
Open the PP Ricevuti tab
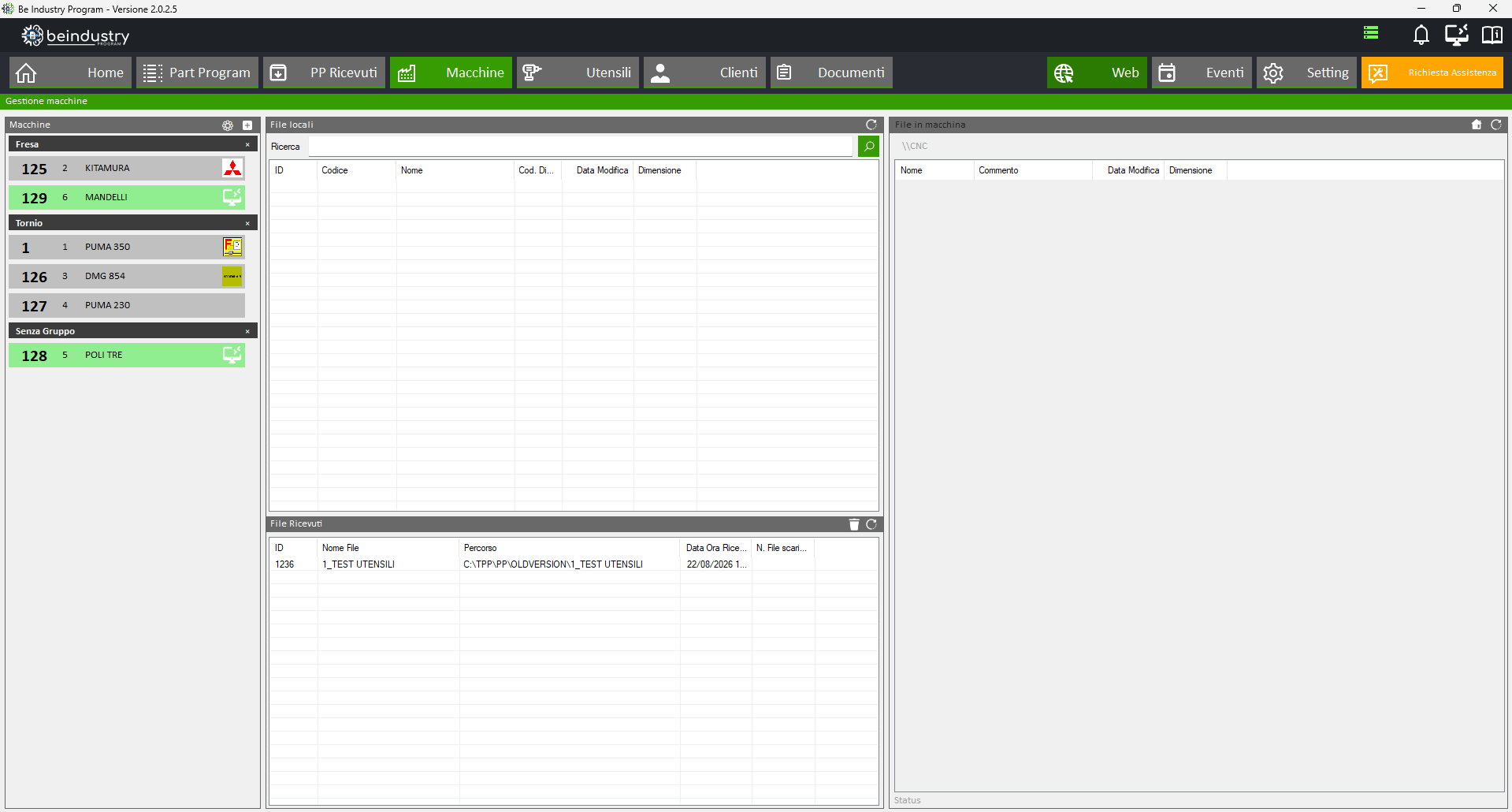pyautogui.click(x=324, y=73)
